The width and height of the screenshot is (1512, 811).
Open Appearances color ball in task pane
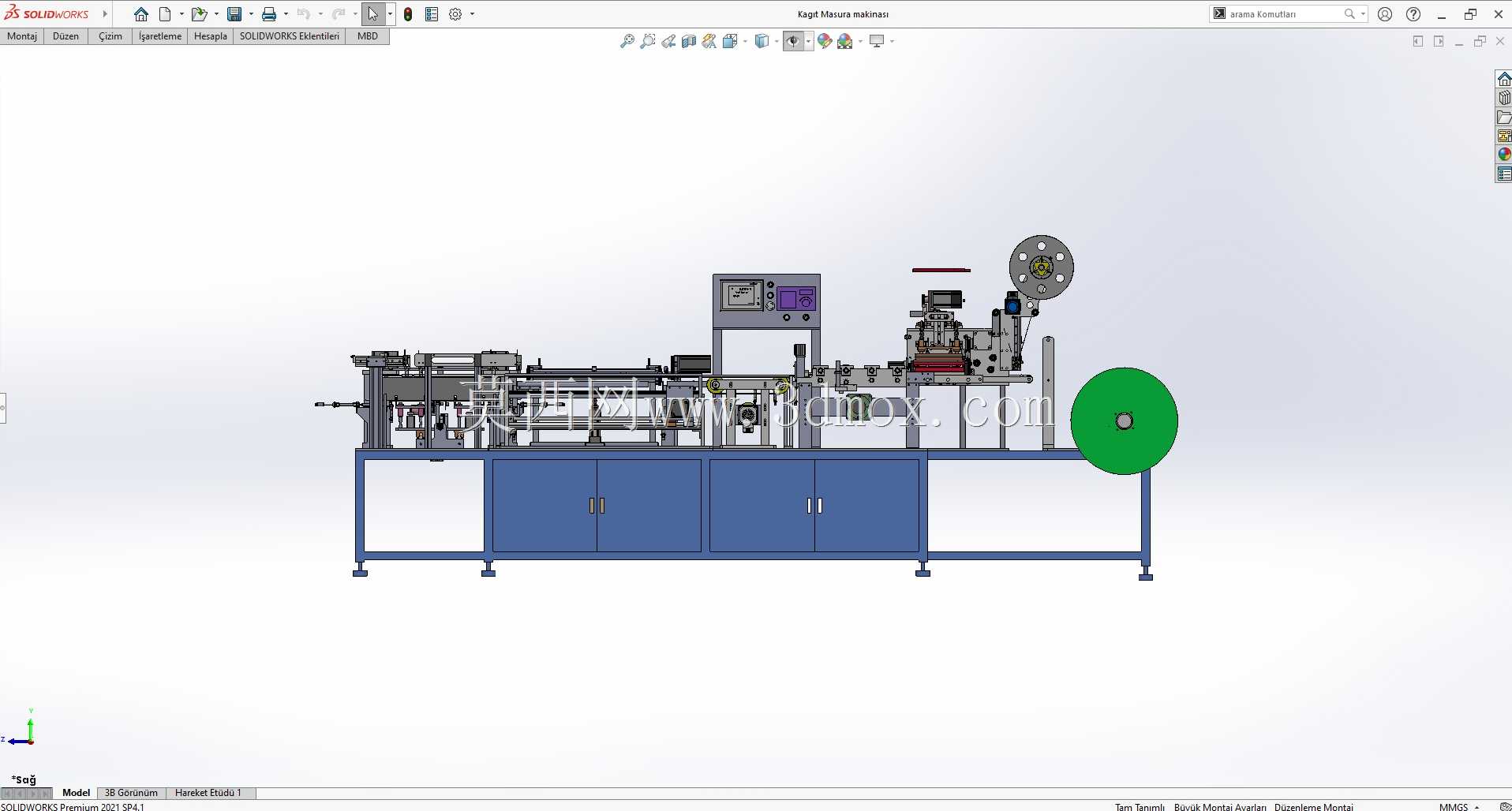pyautogui.click(x=1504, y=155)
